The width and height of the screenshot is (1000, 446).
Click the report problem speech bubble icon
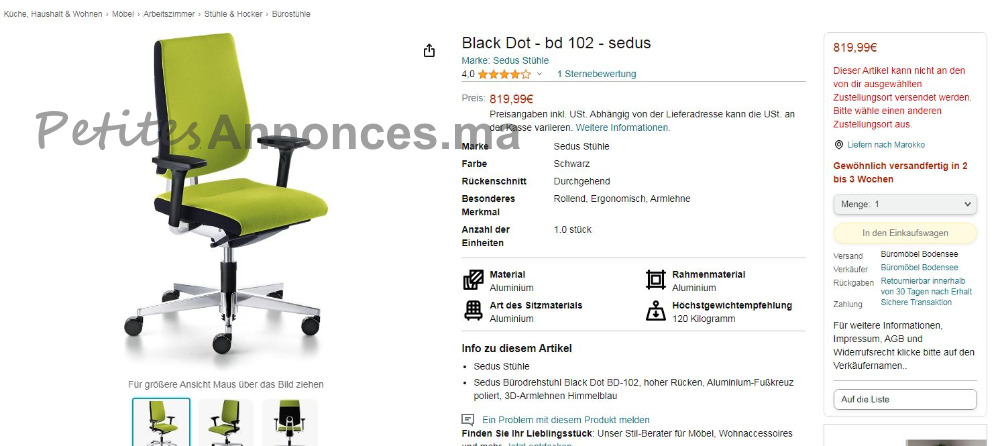468,420
